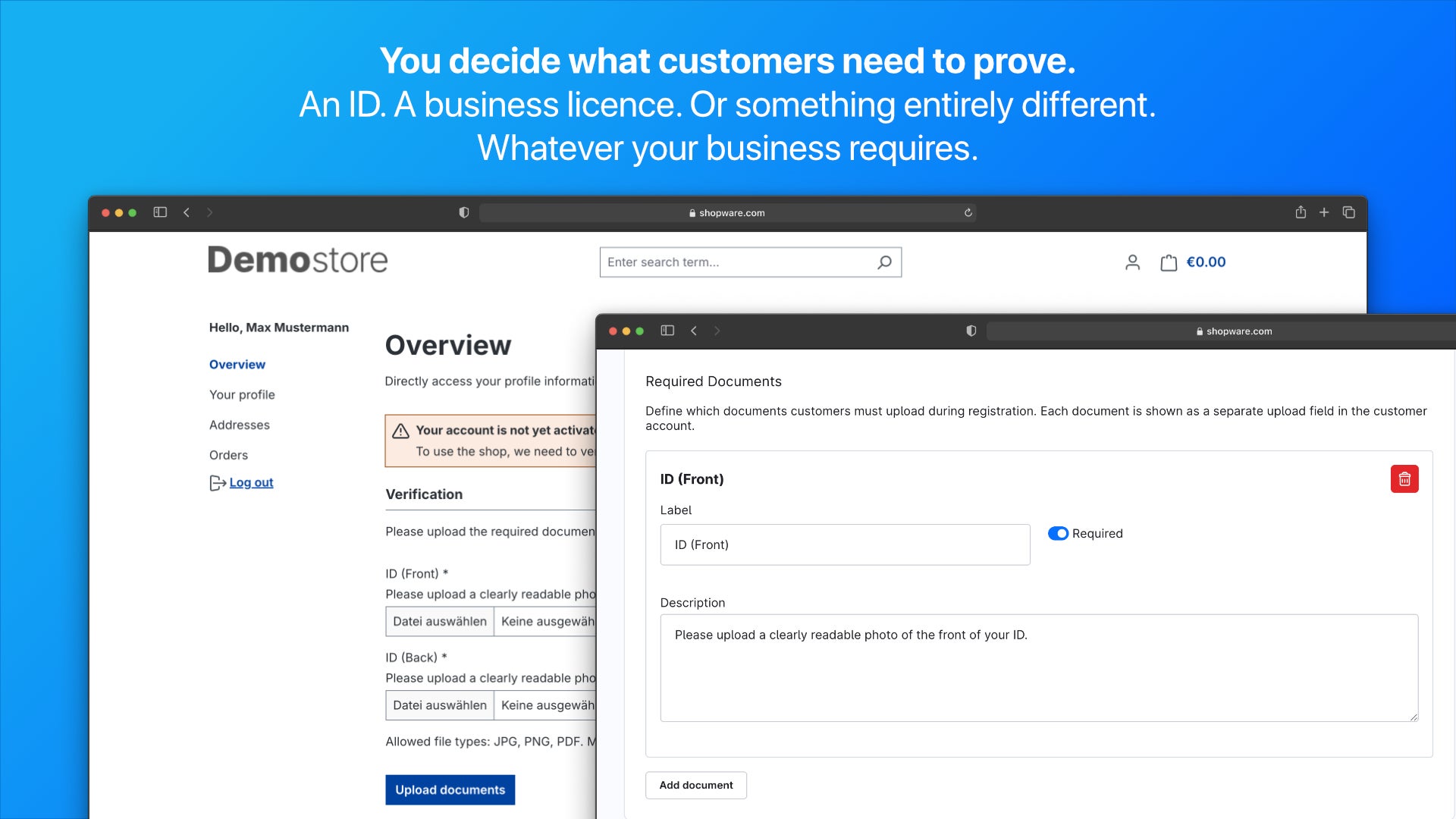Click the reload icon in the back browser address bar
This screenshot has height=819, width=1456.
(x=968, y=213)
